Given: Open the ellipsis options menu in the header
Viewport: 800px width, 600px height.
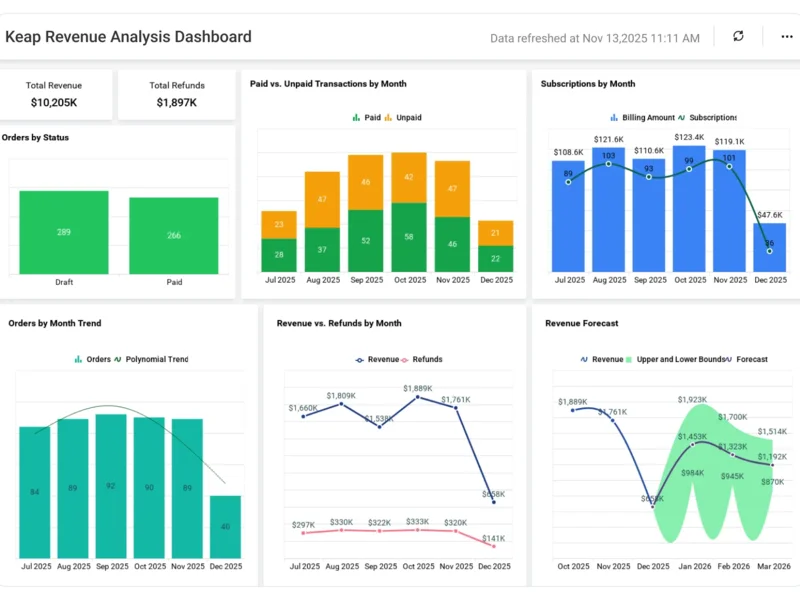Looking at the screenshot, I should click(x=787, y=36).
